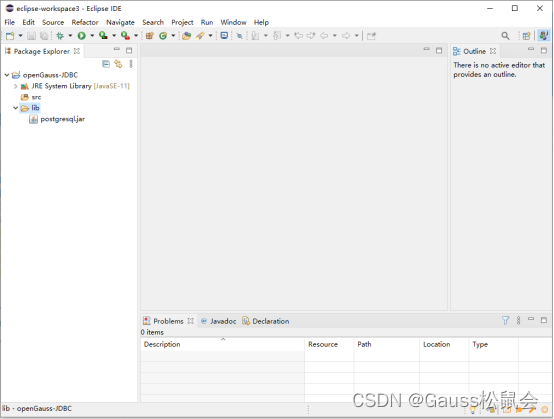Open the Coverage dropdown arrow

click(114, 36)
